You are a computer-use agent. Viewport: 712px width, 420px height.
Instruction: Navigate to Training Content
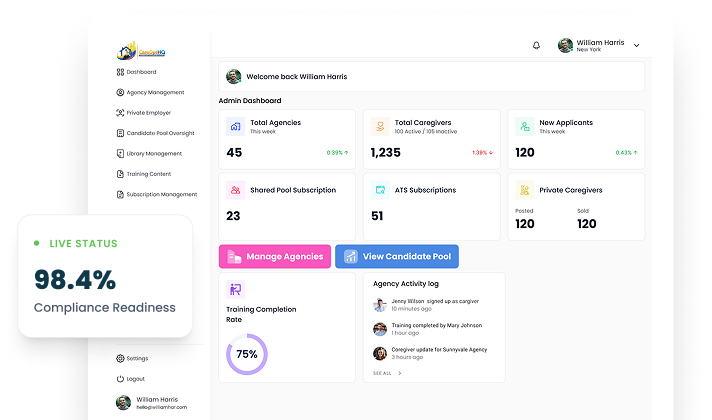pyautogui.click(x=144, y=174)
